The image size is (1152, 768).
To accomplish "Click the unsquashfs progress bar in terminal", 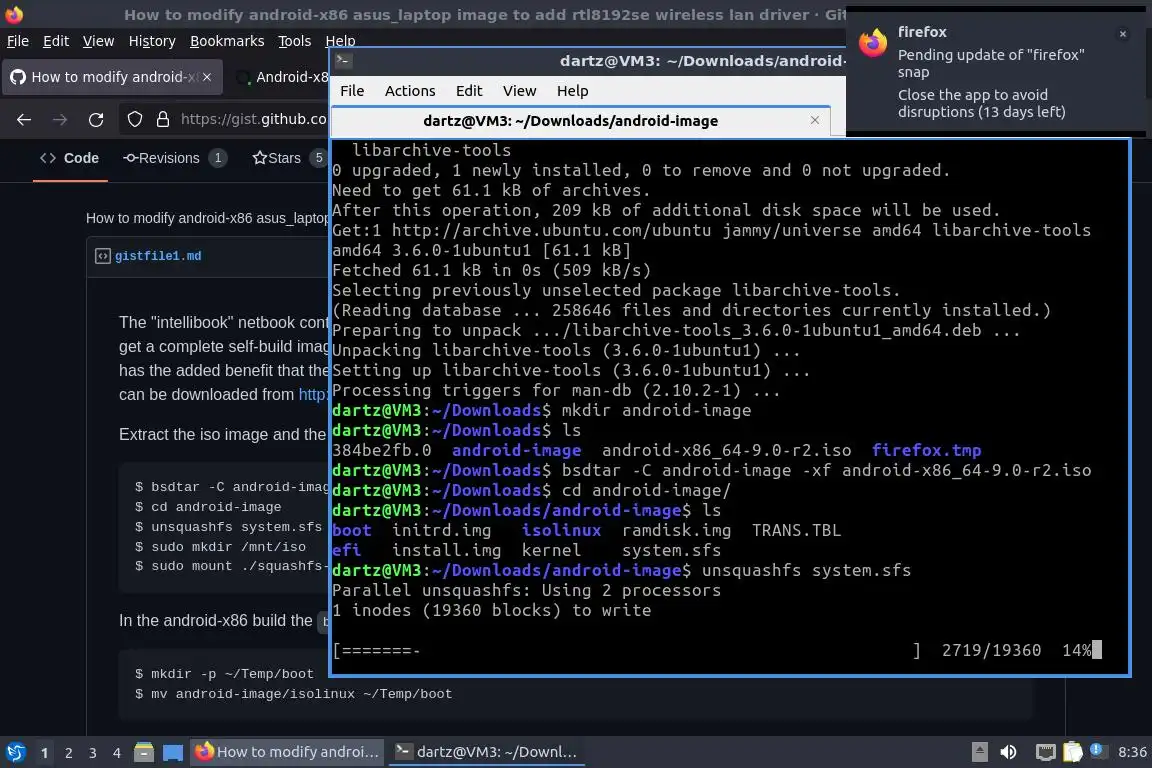I will (627, 651).
